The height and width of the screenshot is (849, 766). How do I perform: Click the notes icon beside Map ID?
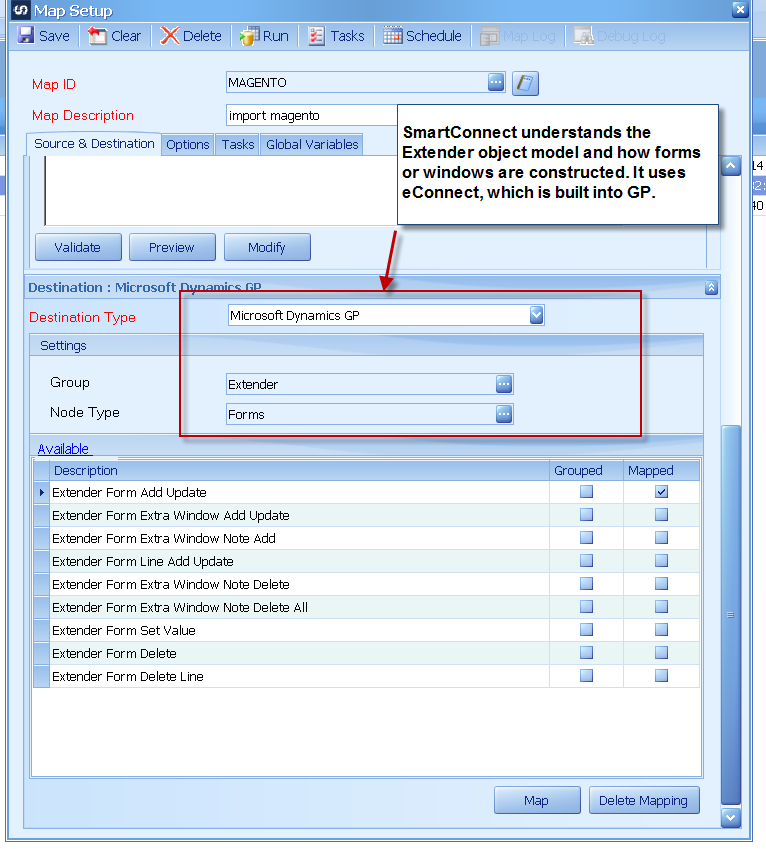coord(525,83)
